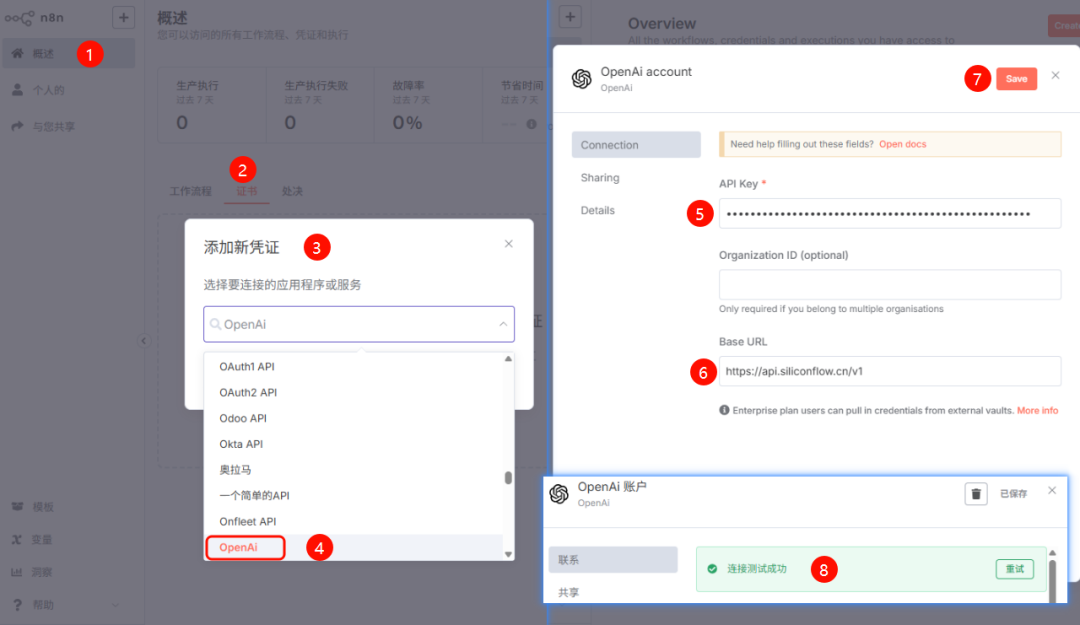The width and height of the screenshot is (1080, 625).
Task: Save the OpenAi account credential
Action: (x=1016, y=79)
